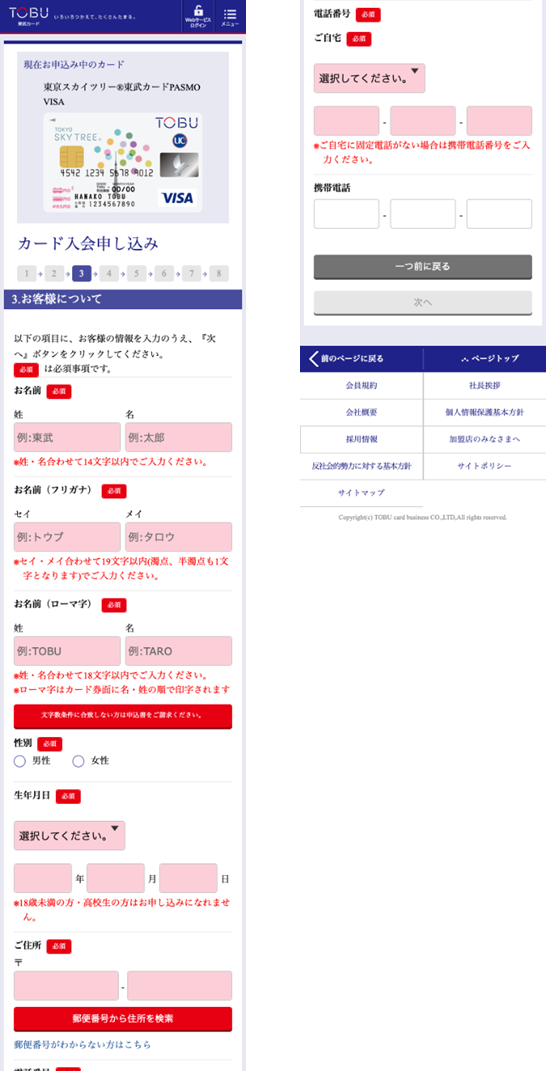Open the 個人情報保護基本方針 link

[x=484, y=412]
